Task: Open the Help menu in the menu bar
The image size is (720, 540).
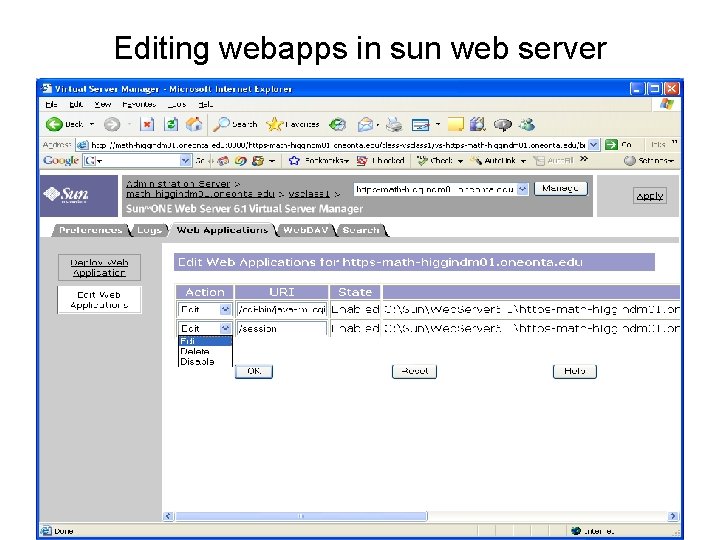Action: coord(206,105)
